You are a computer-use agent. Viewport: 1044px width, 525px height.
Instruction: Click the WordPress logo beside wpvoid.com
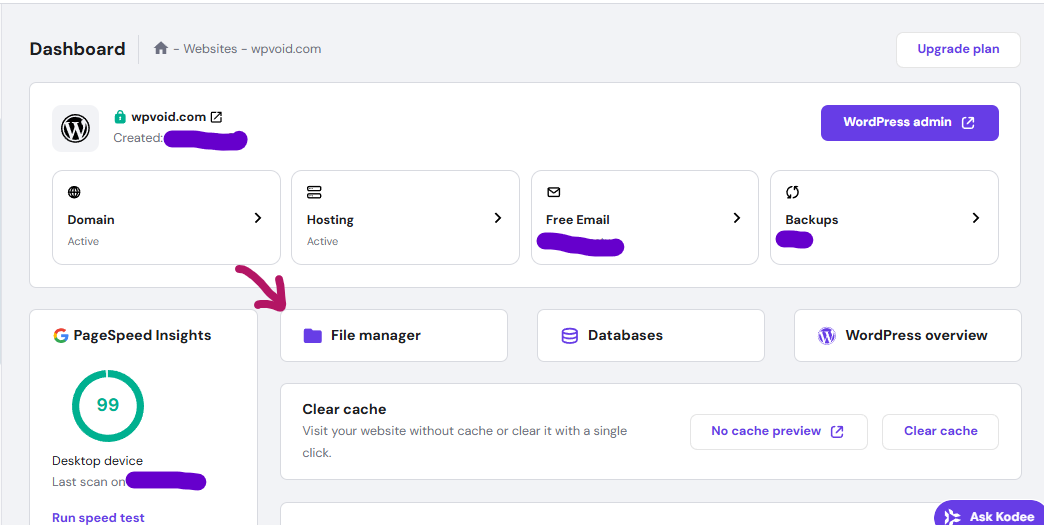pos(75,128)
